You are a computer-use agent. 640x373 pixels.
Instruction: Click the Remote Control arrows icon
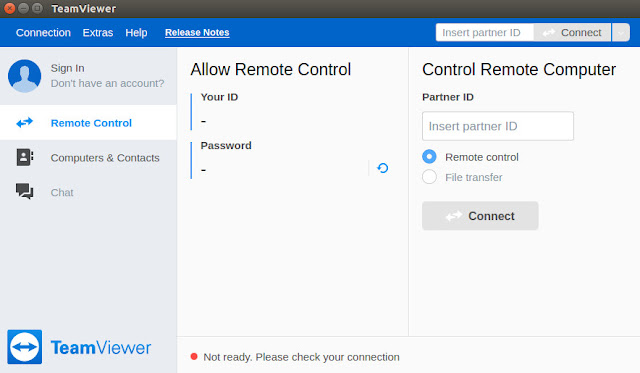(x=24, y=122)
